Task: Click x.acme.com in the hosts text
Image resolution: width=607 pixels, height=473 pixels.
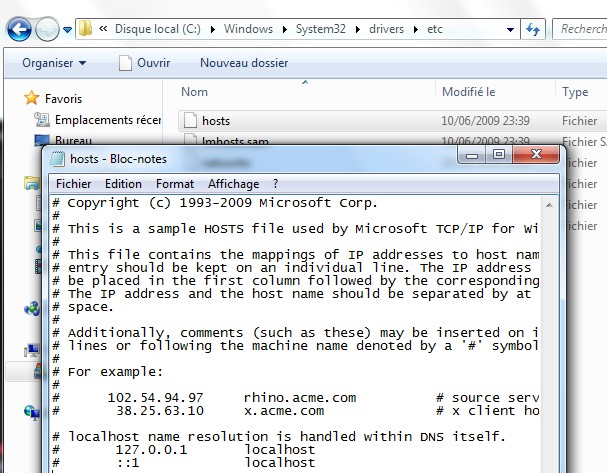Action: [x=284, y=411]
